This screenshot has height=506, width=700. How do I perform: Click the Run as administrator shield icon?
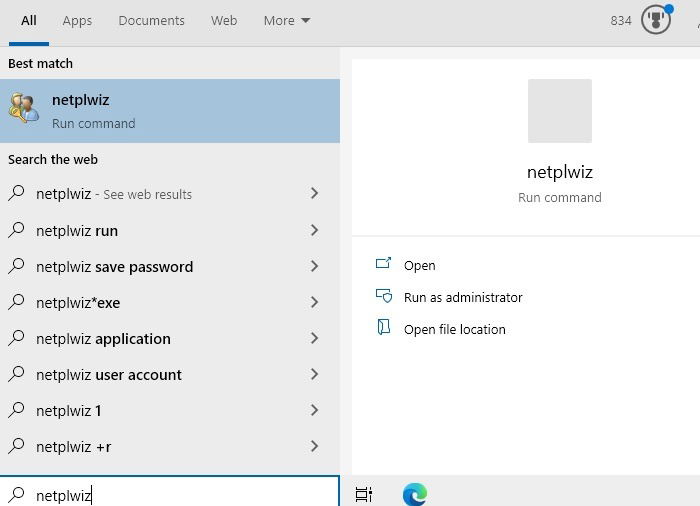pyautogui.click(x=384, y=296)
